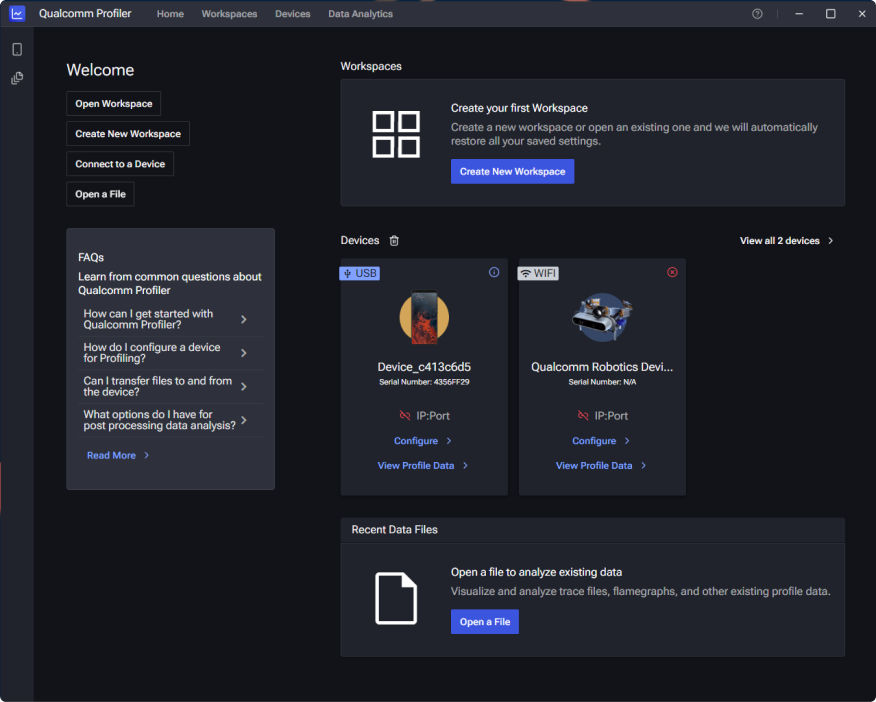Viewport: 876px width, 702px height.
Task: Switch to the Data Analytics tab
Action: 359,13
